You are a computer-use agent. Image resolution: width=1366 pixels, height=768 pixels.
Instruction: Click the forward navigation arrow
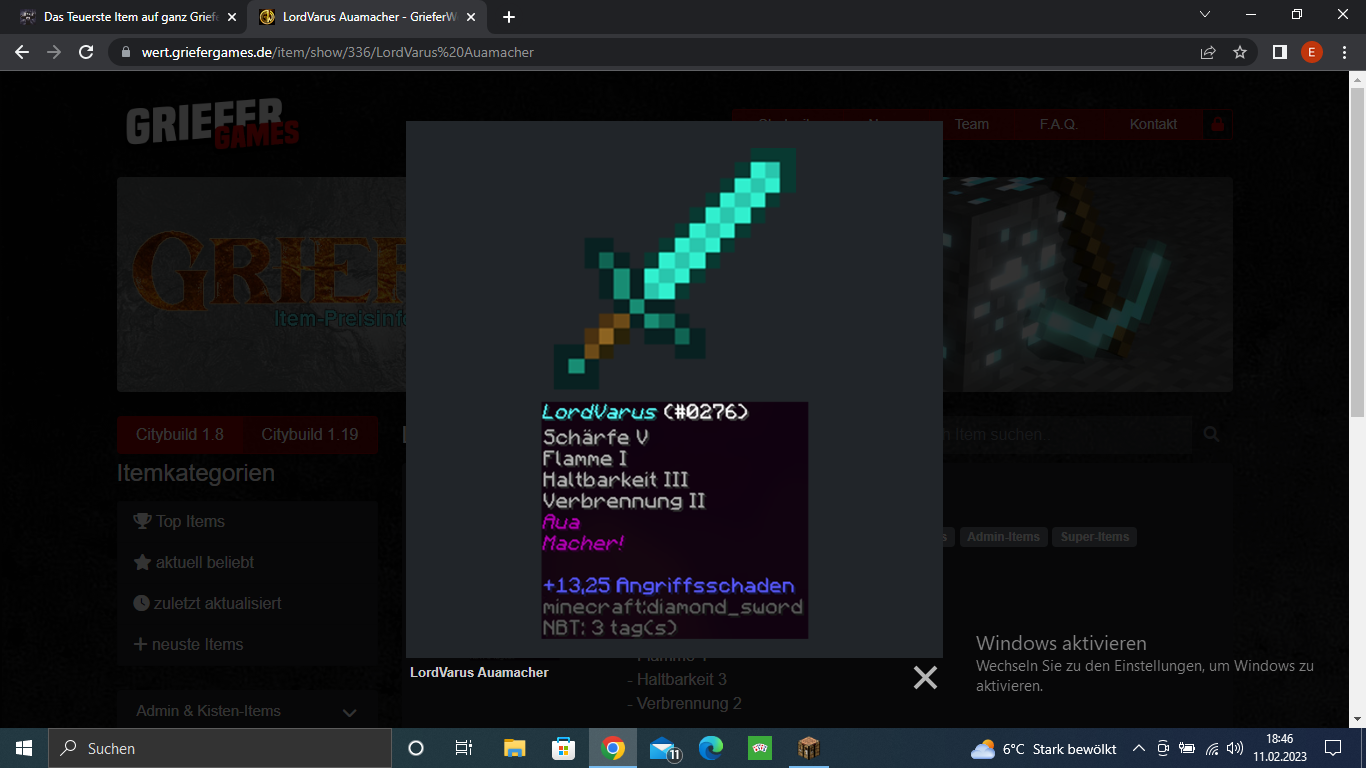[x=54, y=52]
